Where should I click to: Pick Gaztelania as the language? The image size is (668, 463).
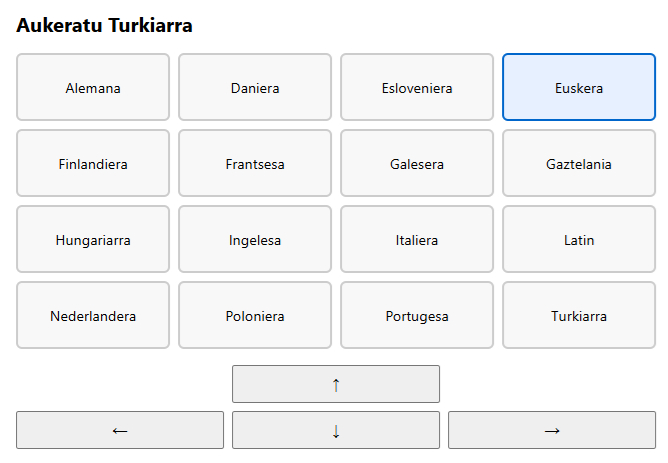click(x=579, y=164)
